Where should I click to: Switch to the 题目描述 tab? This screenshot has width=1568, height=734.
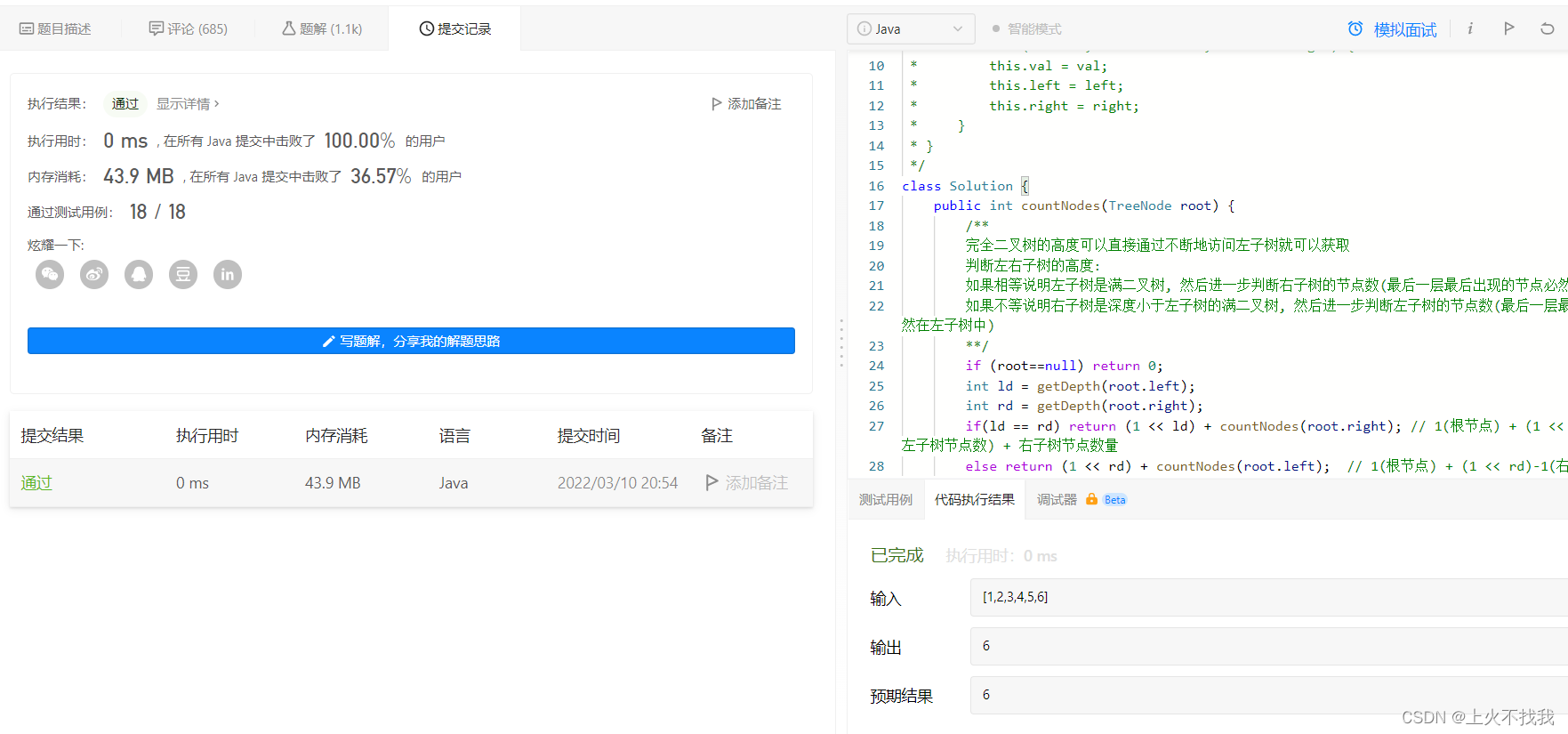click(x=55, y=28)
